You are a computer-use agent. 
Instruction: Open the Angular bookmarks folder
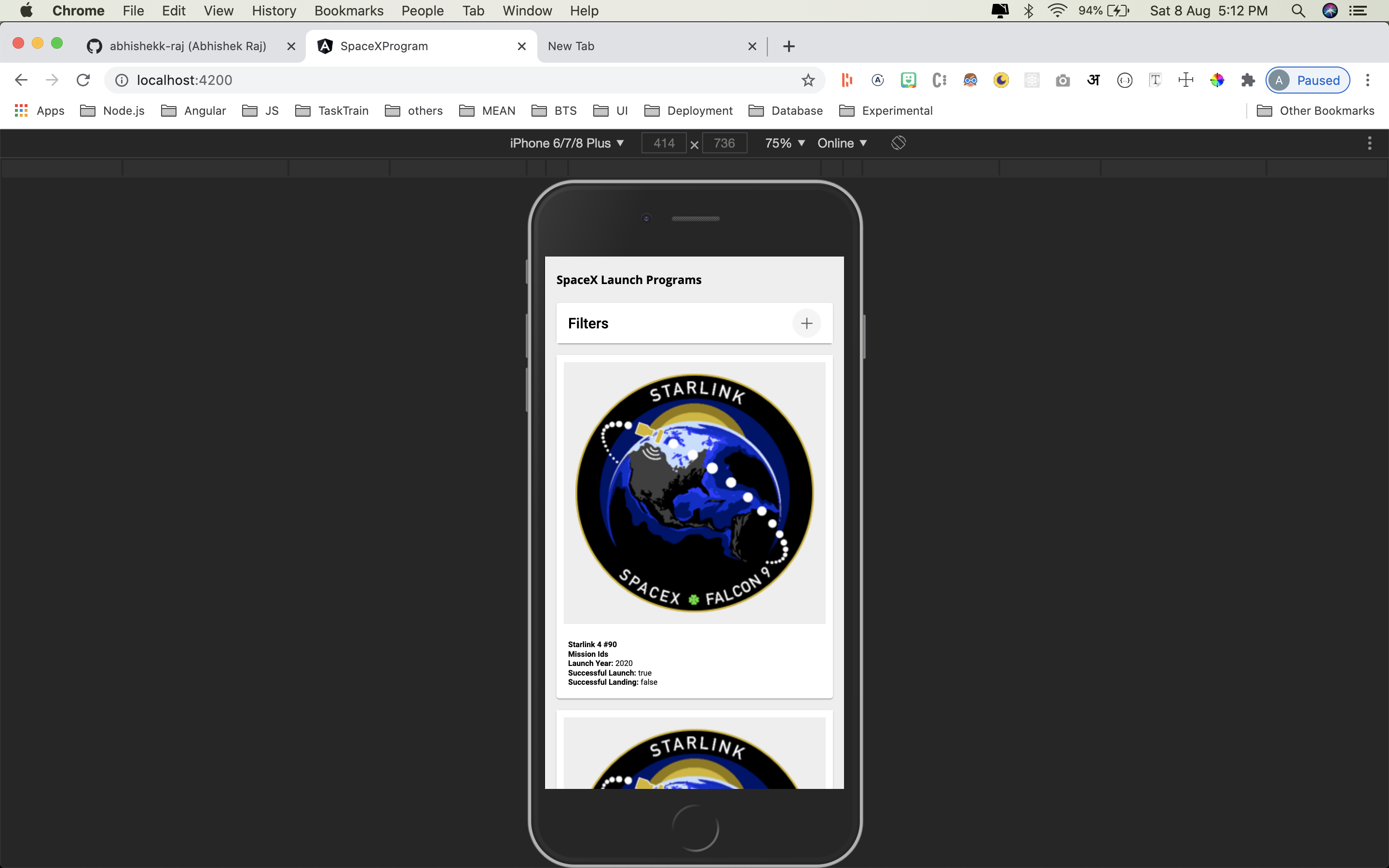[x=194, y=111]
